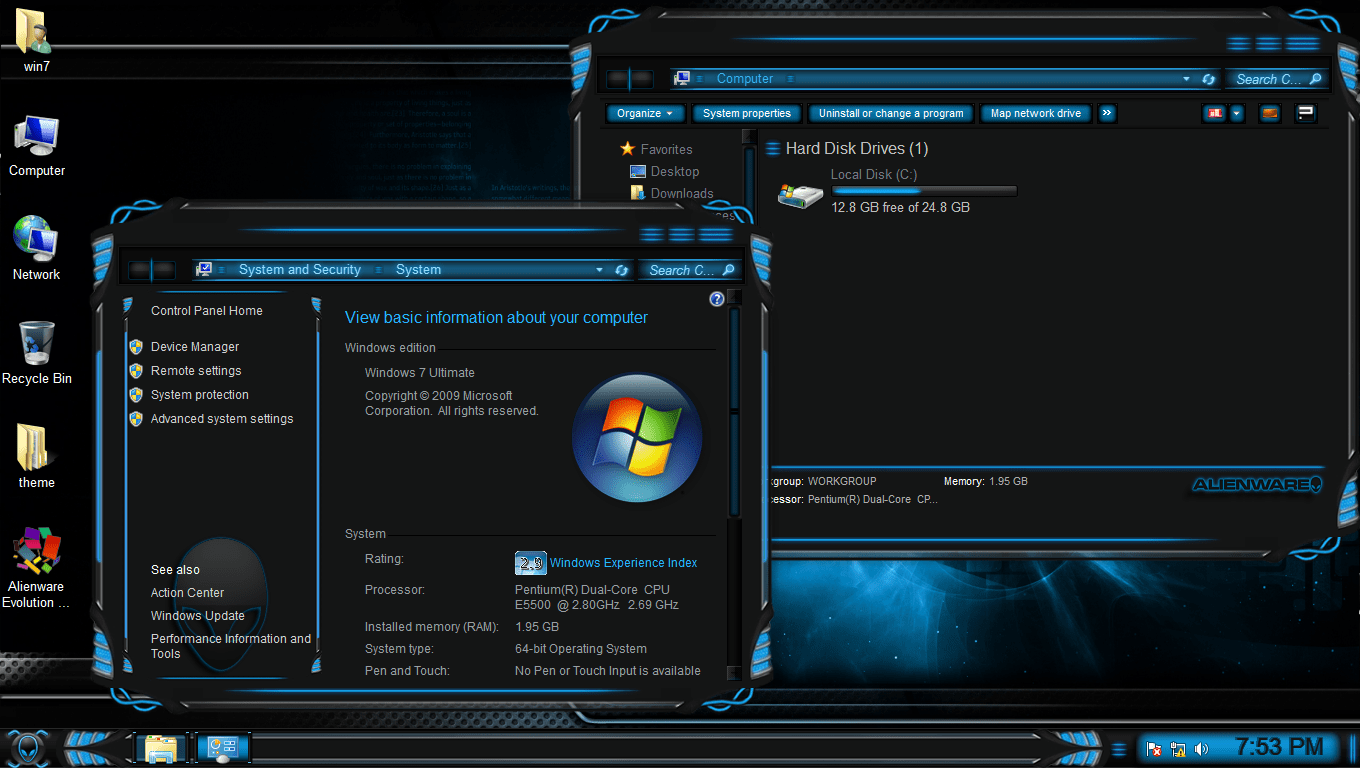Click the Local Disk (C:) drive icon

point(800,194)
